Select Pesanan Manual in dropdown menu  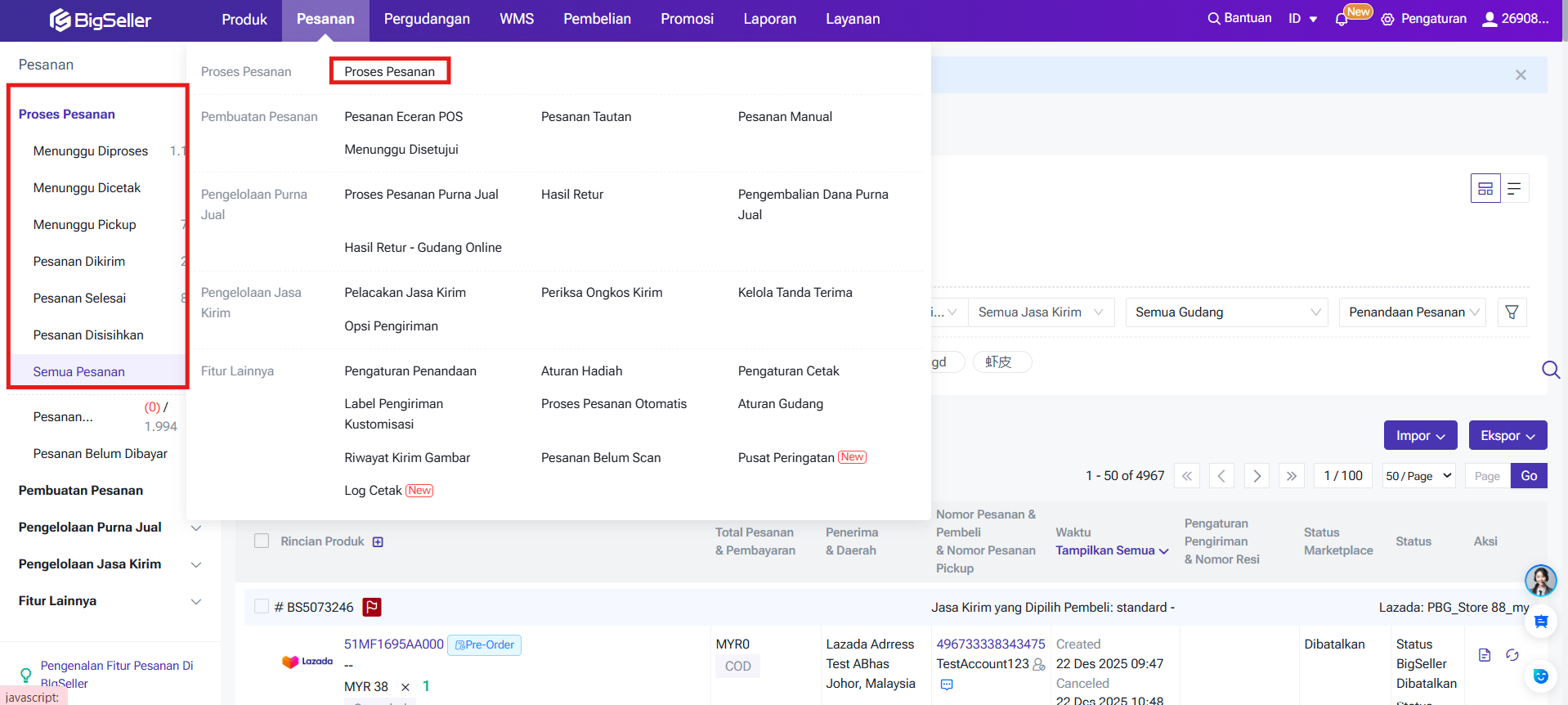(785, 117)
